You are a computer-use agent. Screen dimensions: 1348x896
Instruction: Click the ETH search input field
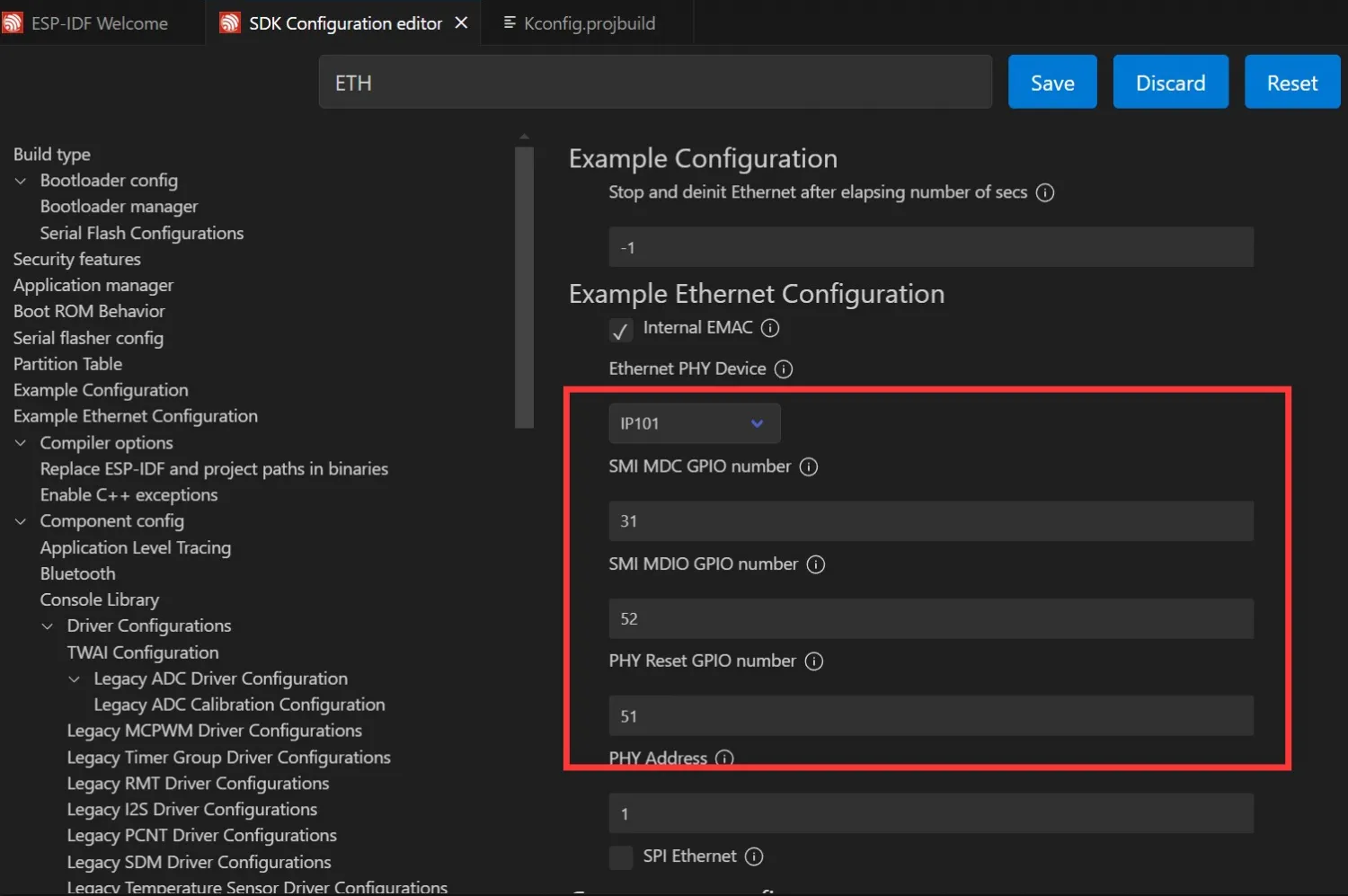(x=655, y=82)
